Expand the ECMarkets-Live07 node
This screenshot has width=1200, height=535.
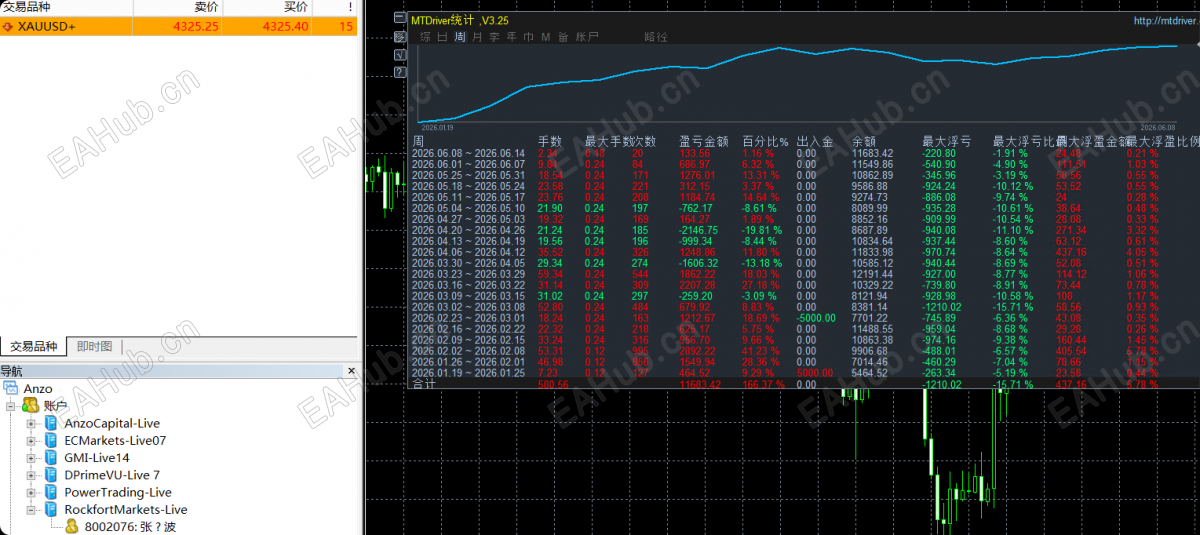31,440
